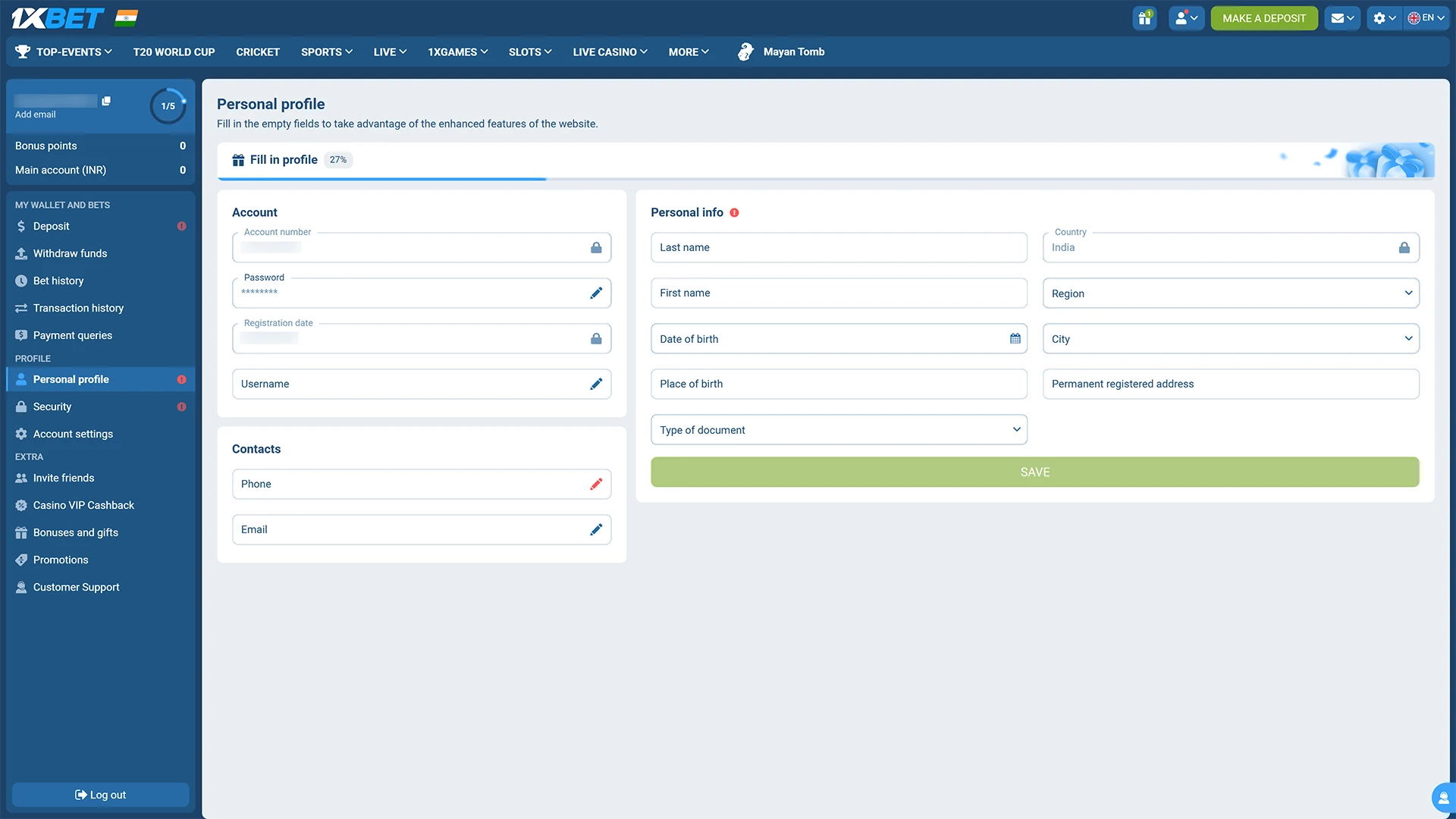
Task: Edit the Username using its pencil icon
Action: pyautogui.click(x=596, y=384)
